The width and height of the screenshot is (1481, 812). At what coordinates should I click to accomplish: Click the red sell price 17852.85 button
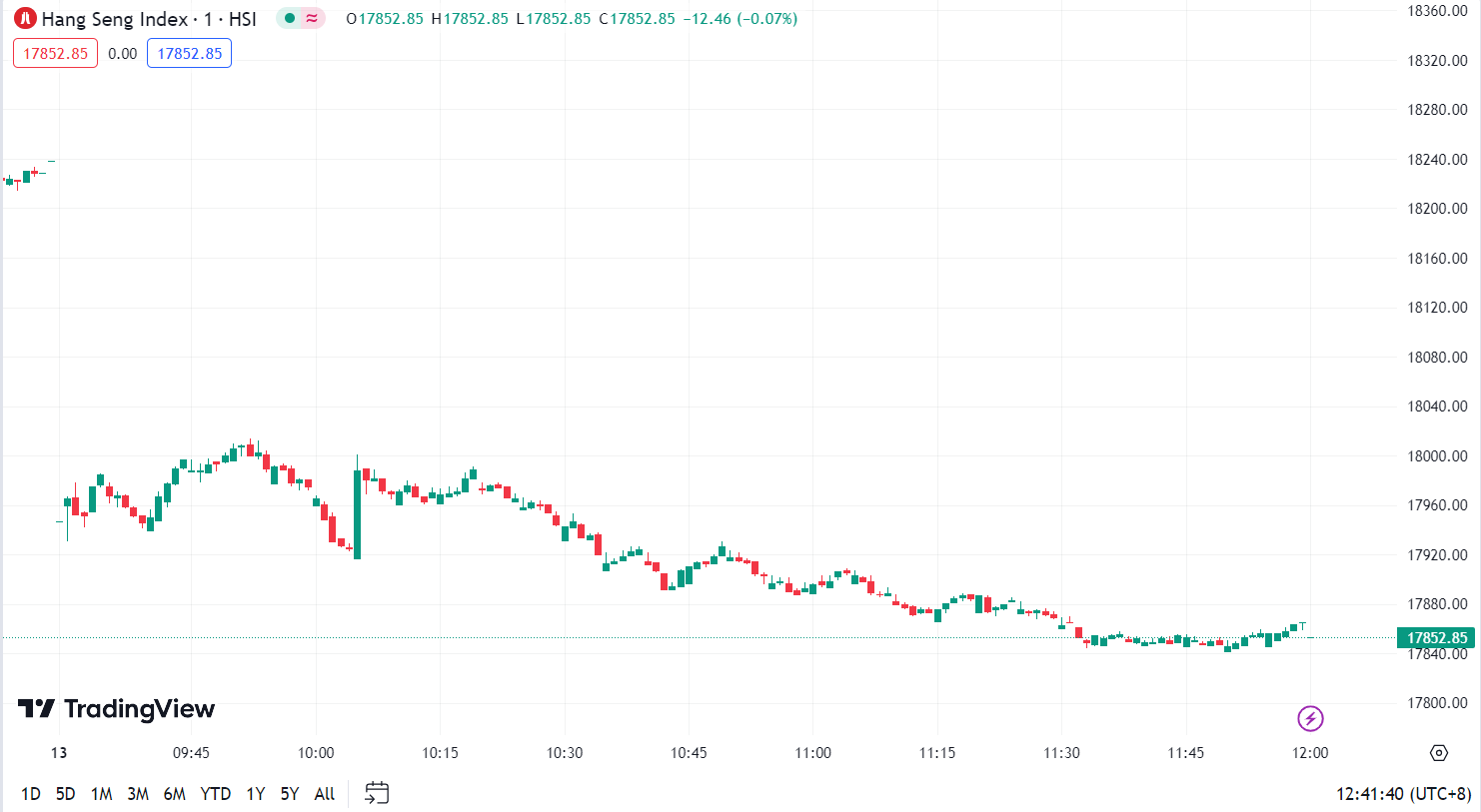(x=55, y=53)
